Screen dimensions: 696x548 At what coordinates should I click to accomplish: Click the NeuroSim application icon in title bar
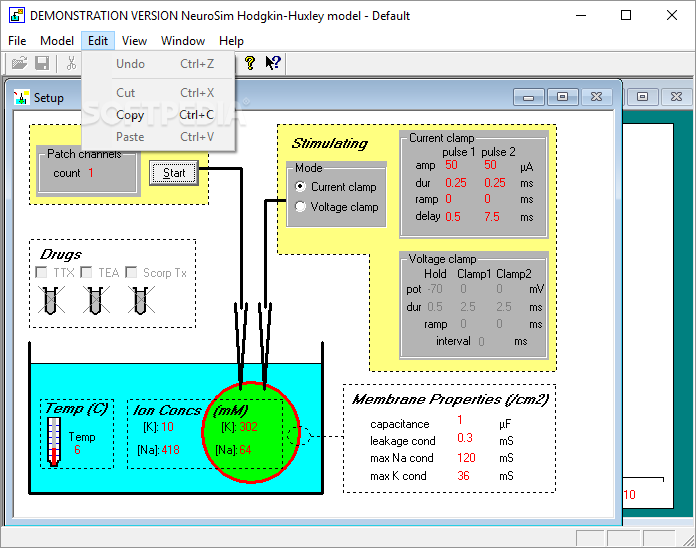coord(17,16)
